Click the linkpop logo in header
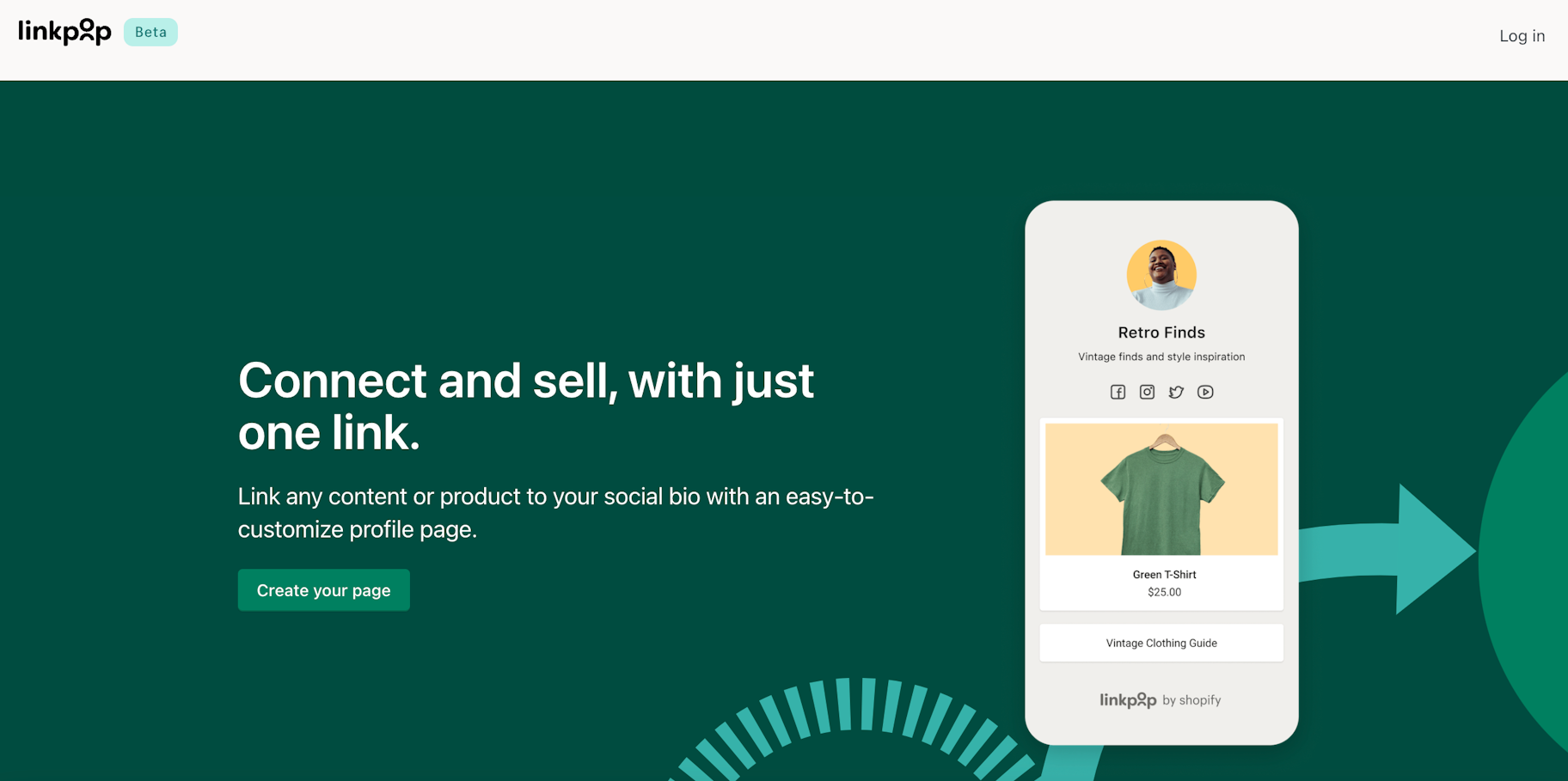This screenshot has width=1568, height=781. pyautogui.click(x=64, y=32)
